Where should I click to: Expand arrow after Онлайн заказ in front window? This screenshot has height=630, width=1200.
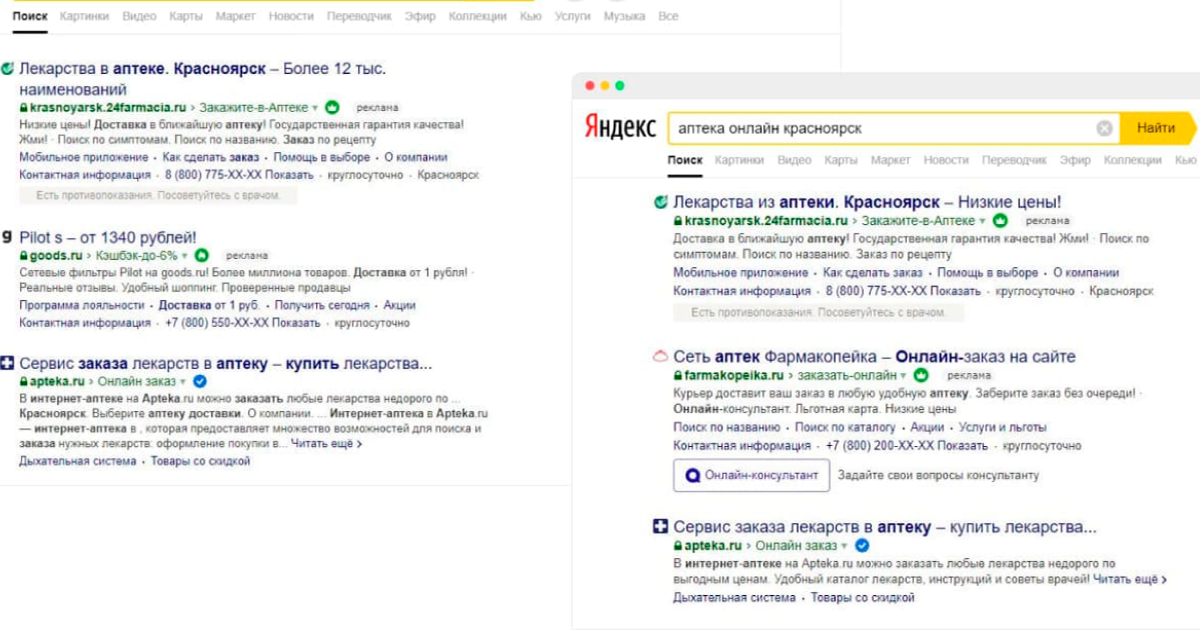pos(845,546)
